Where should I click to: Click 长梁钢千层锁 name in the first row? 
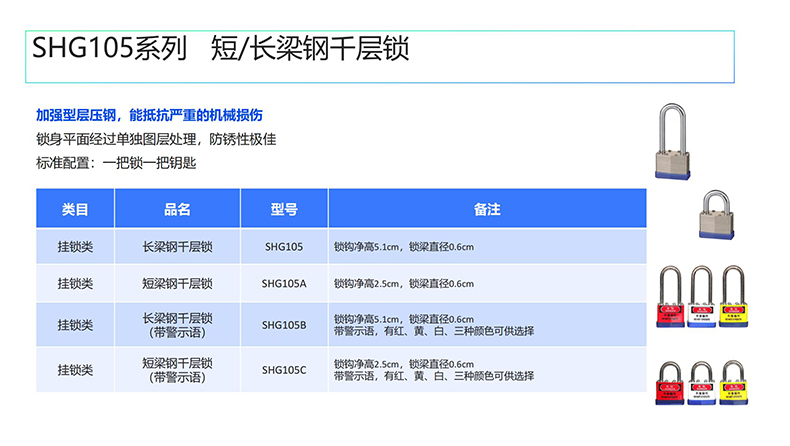coord(177,246)
